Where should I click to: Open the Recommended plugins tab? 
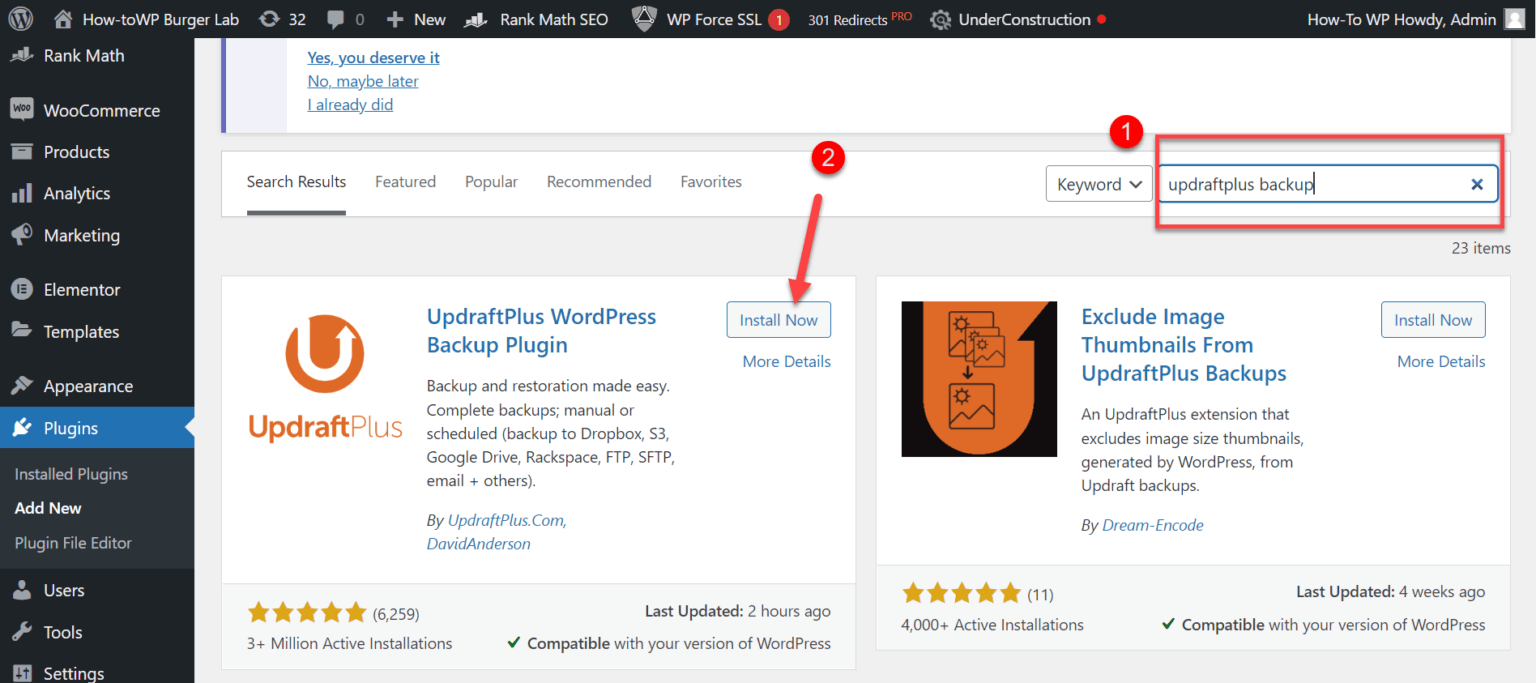(x=598, y=181)
